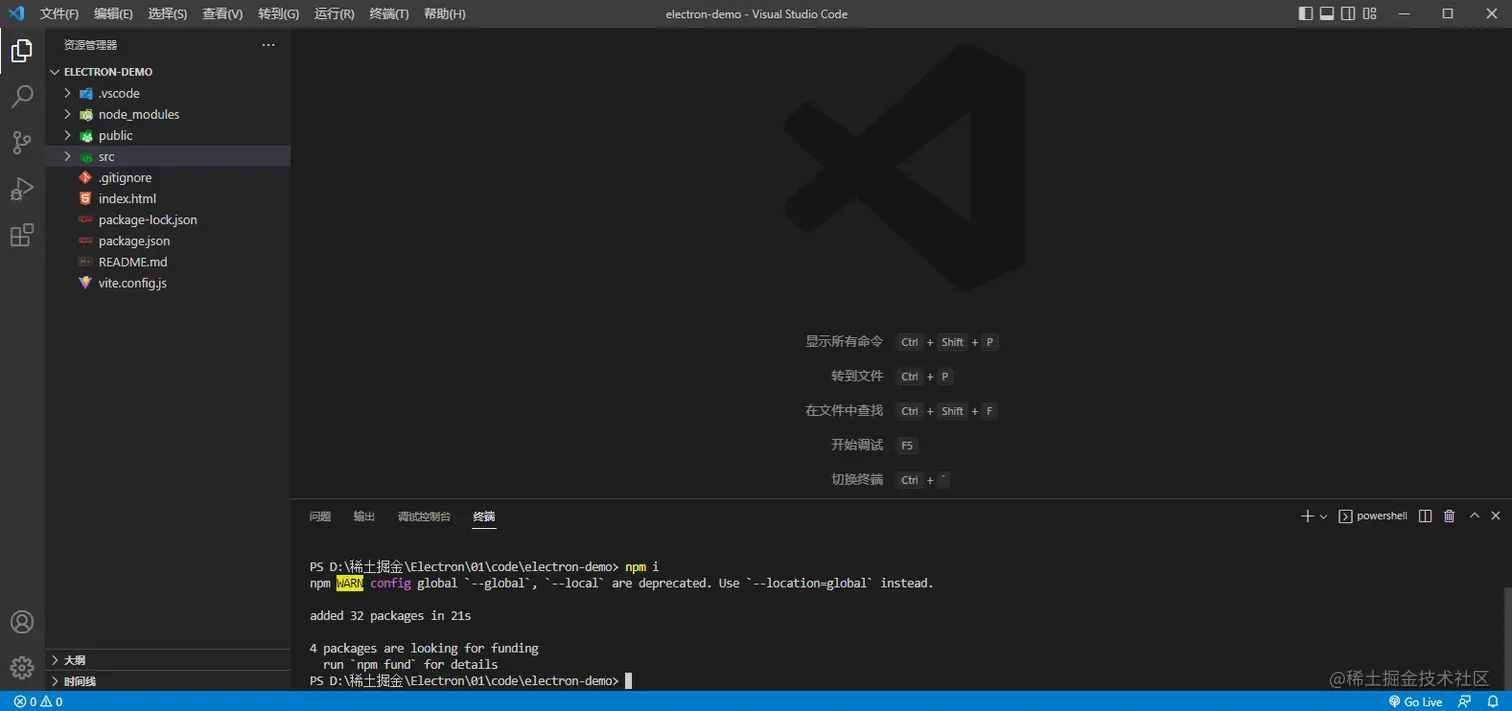Viewport: 1512px width, 711px height.
Task: Open the Explorer view in activity bar
Action: tap(22, 50)
